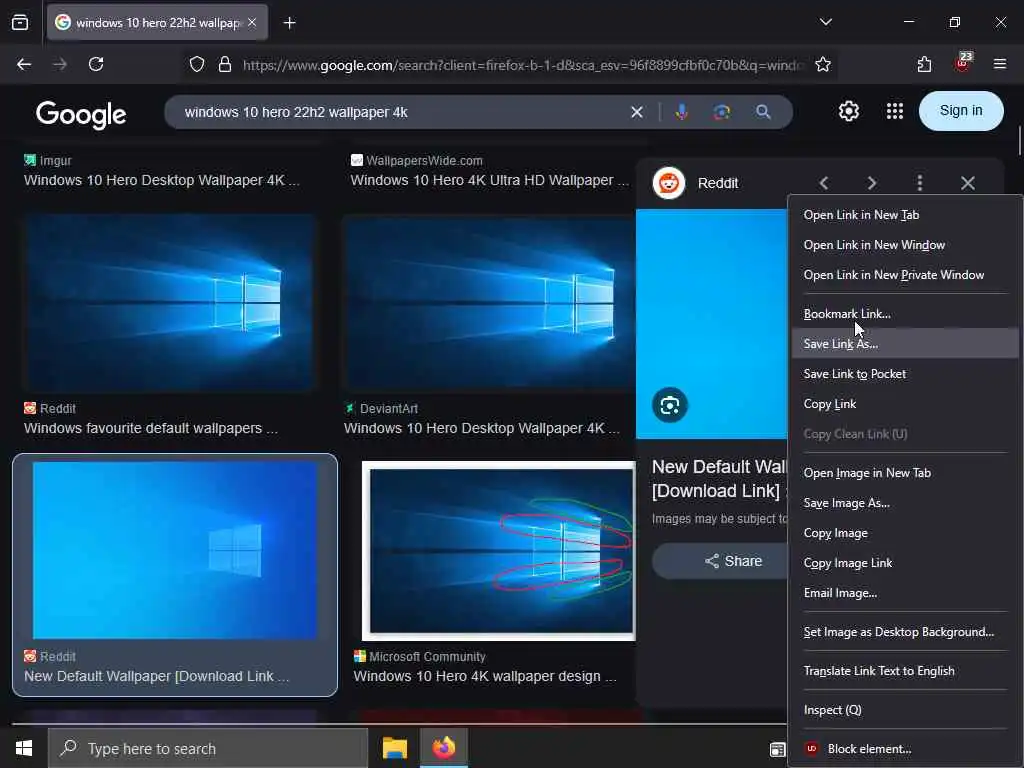Submit search with magnifier icon
The width and height of the screenshot is (1024, 768).
coord(763,112)
